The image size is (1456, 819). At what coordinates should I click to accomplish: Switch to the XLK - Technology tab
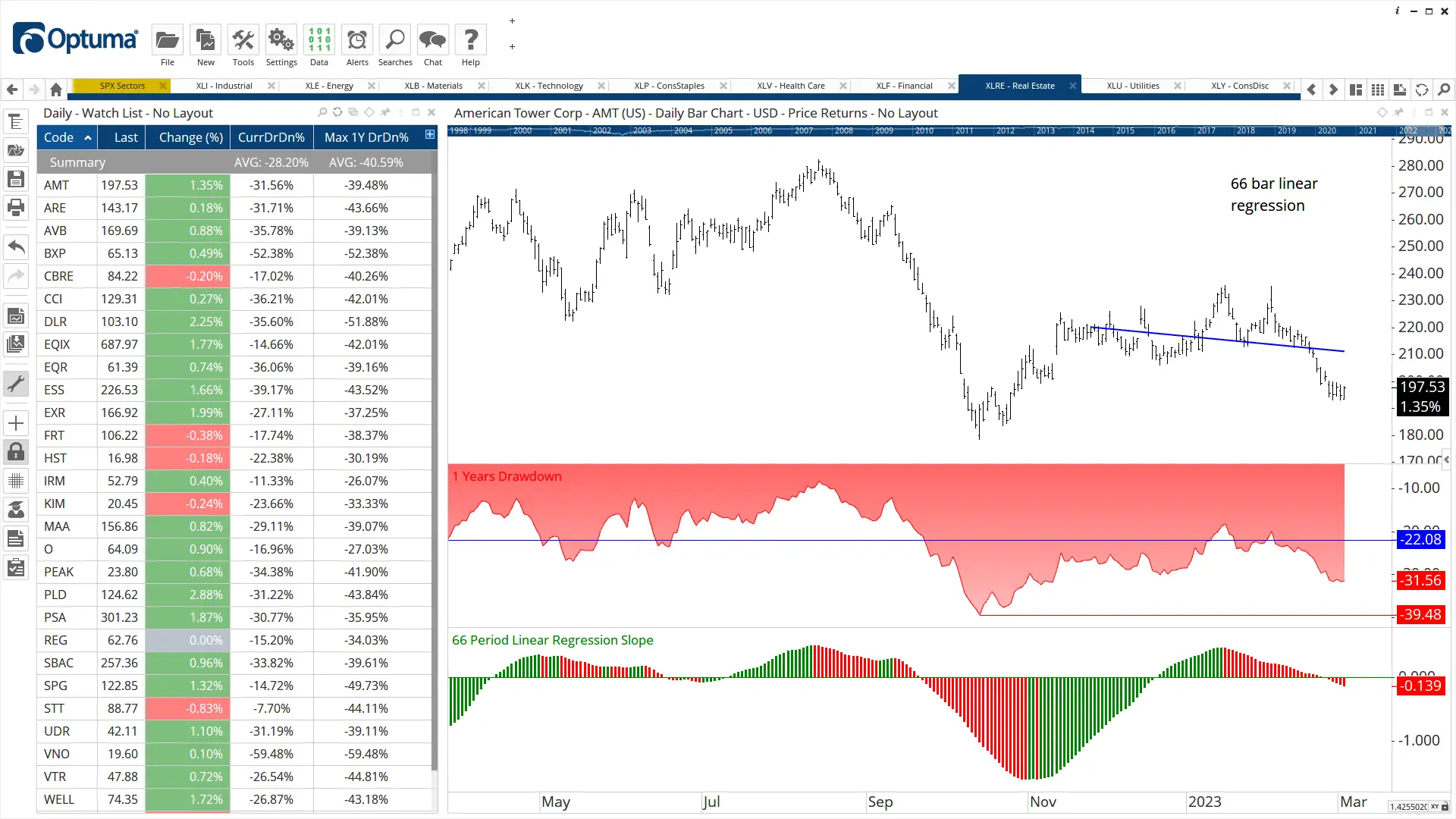[549, 86]
